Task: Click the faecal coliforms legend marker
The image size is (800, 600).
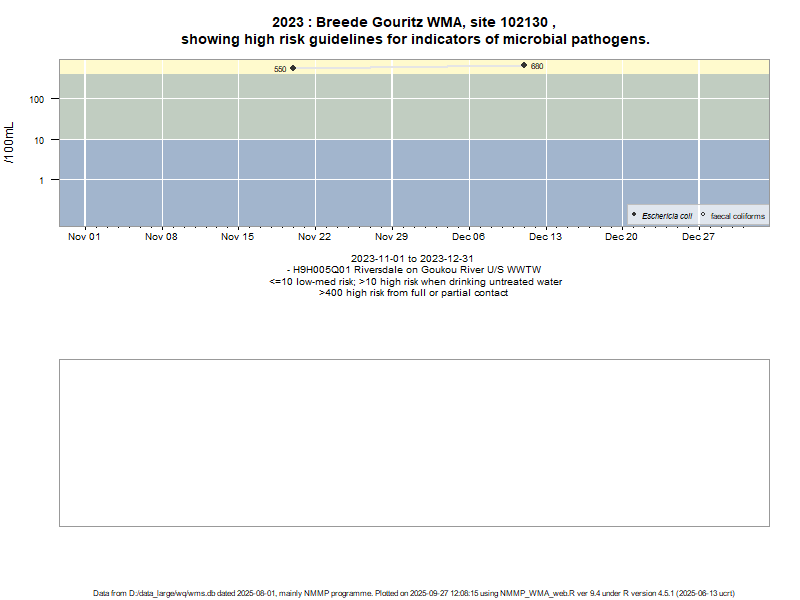Action: coord(703,215)
